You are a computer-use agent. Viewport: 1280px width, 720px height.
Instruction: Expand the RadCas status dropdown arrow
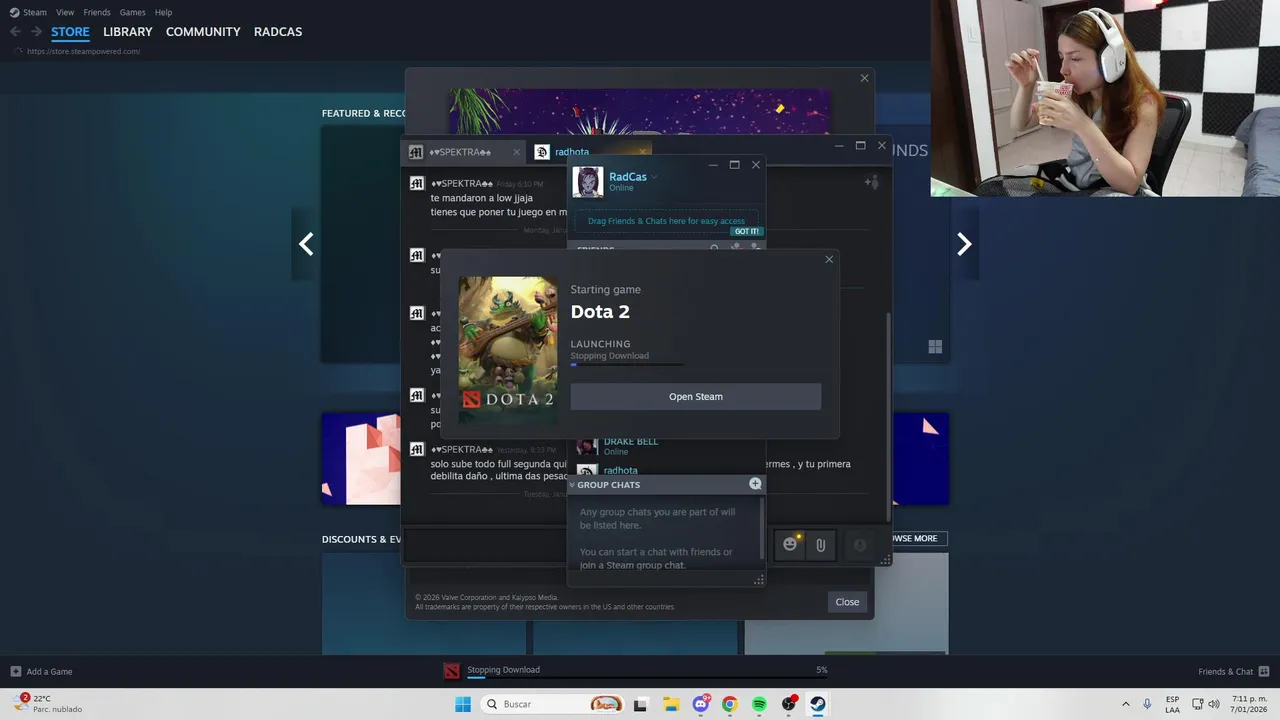(654, 177)
